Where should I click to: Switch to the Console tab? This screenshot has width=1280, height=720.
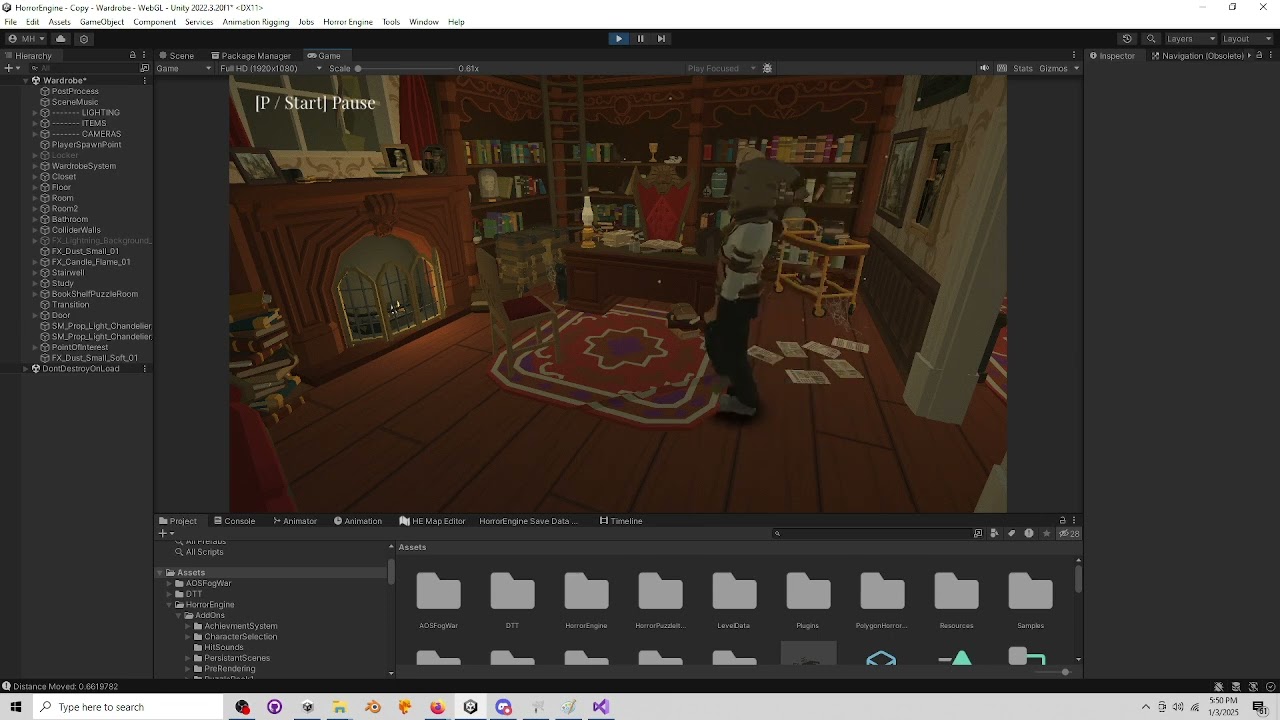click(234, 521)
